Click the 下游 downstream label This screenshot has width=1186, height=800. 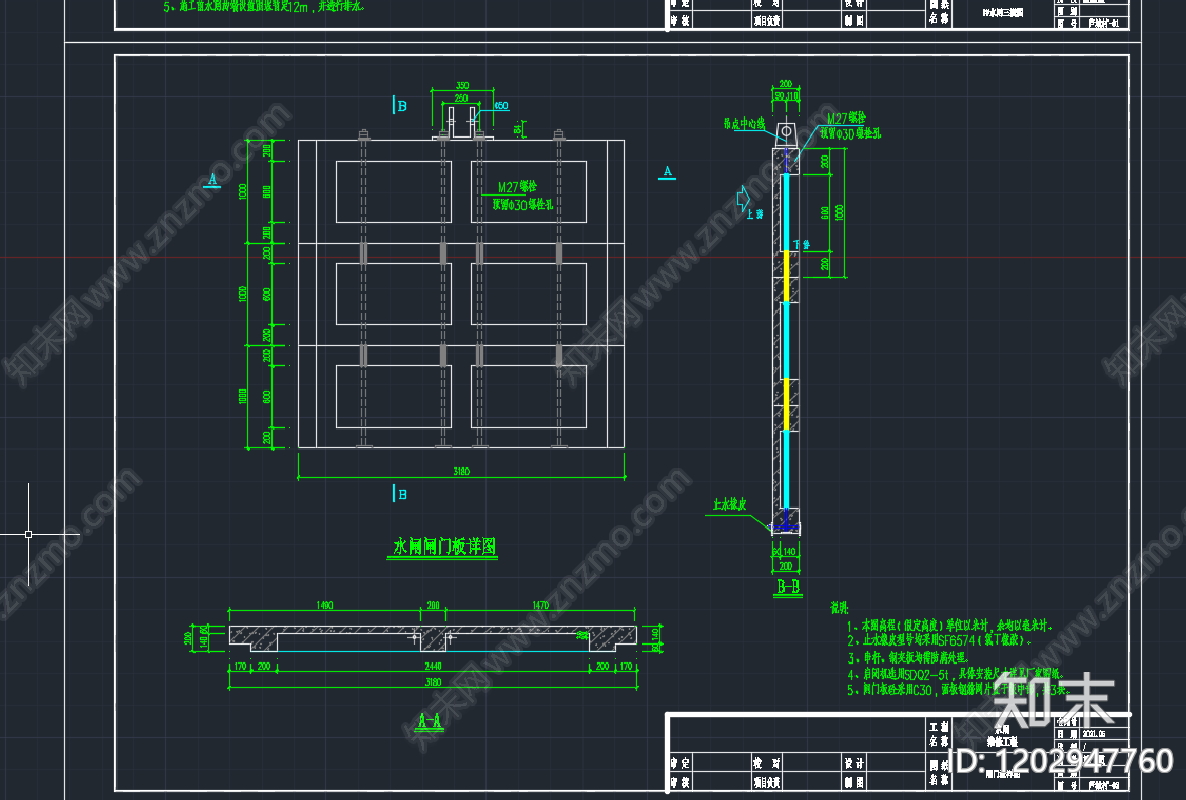point(802,245)
